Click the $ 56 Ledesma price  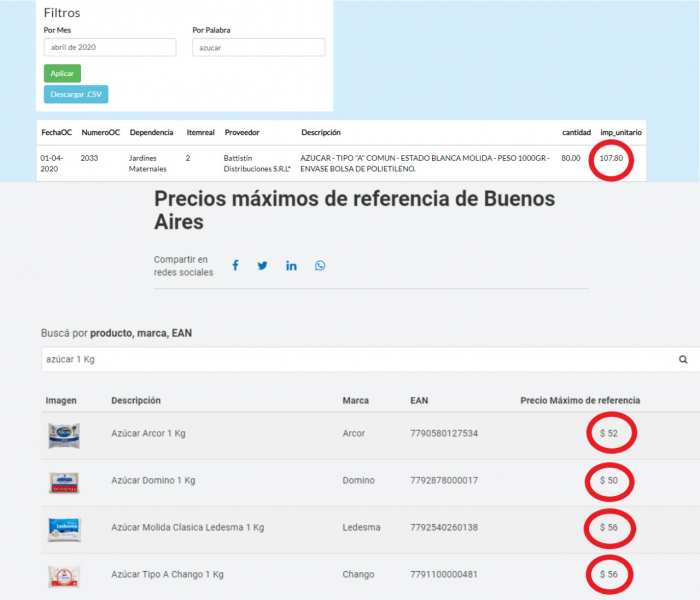(609, 527)
